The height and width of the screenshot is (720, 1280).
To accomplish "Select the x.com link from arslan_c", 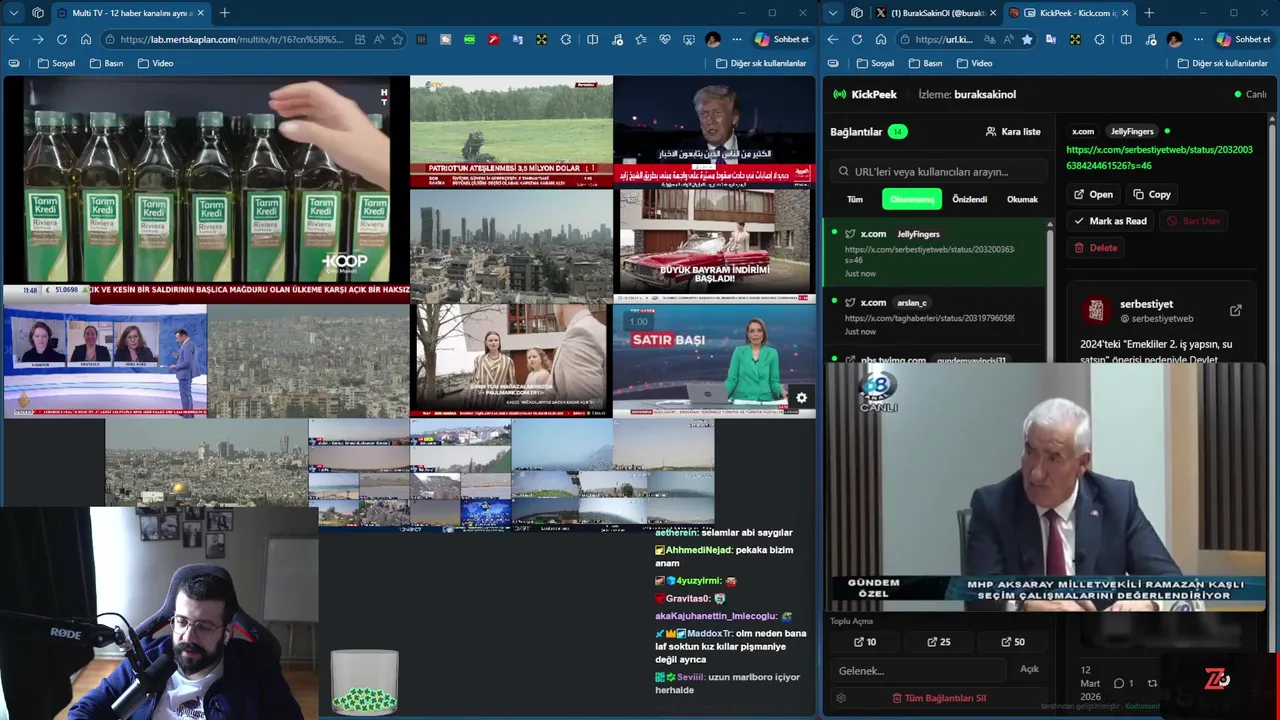I will pyautogui.click(x=935, y=316).
